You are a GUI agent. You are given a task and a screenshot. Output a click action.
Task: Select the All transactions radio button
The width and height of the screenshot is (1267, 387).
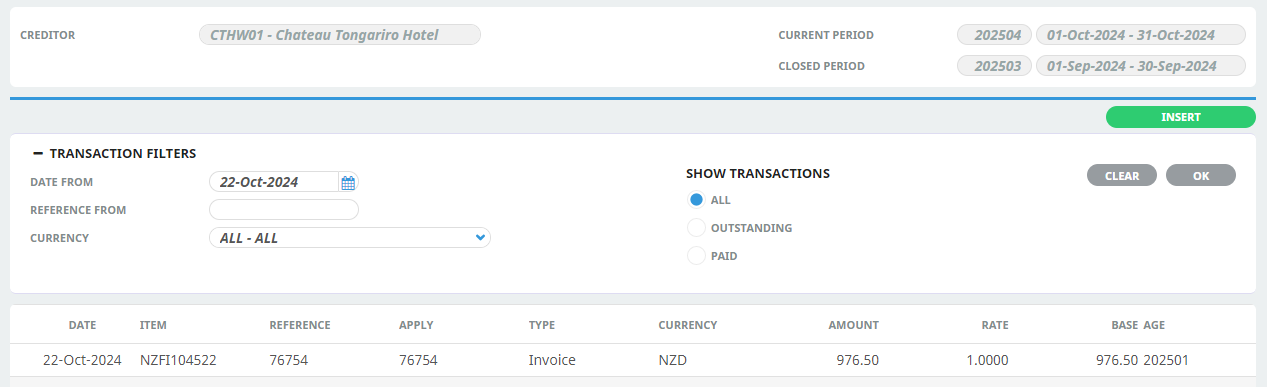(x=697, y=200)
